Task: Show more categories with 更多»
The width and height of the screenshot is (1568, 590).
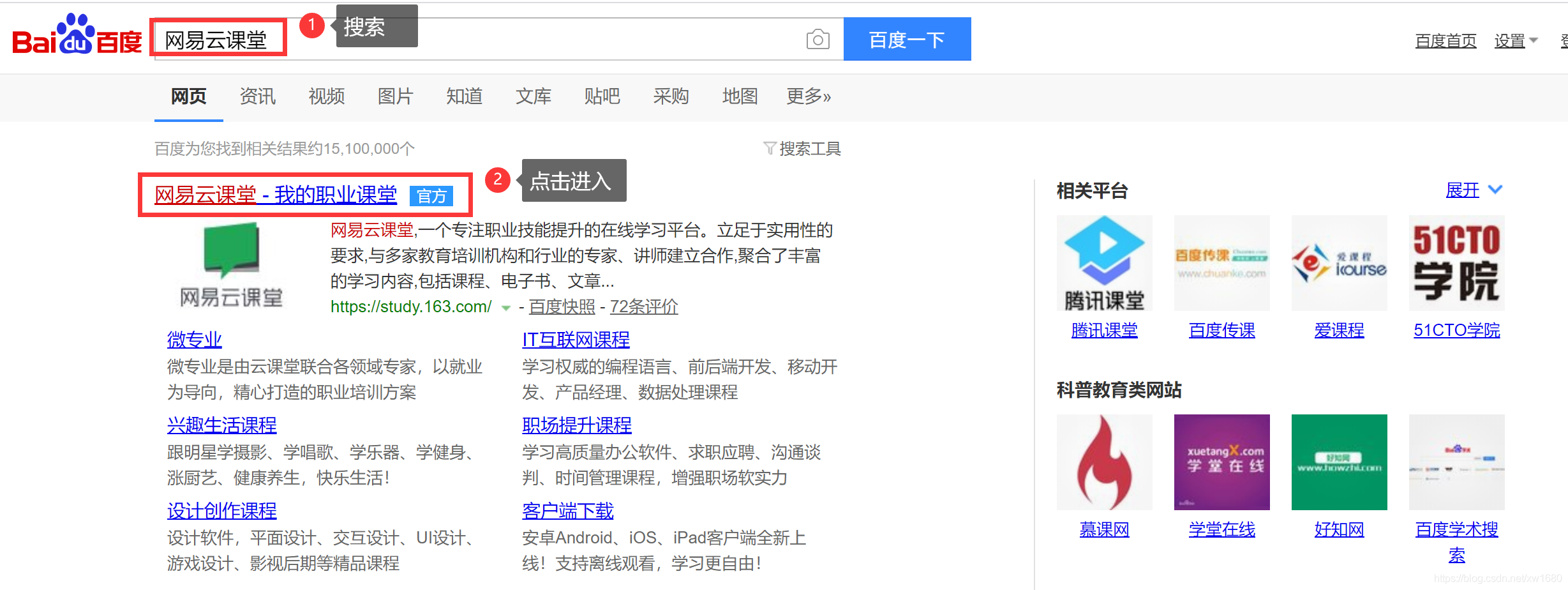Action: coord(809,96)
